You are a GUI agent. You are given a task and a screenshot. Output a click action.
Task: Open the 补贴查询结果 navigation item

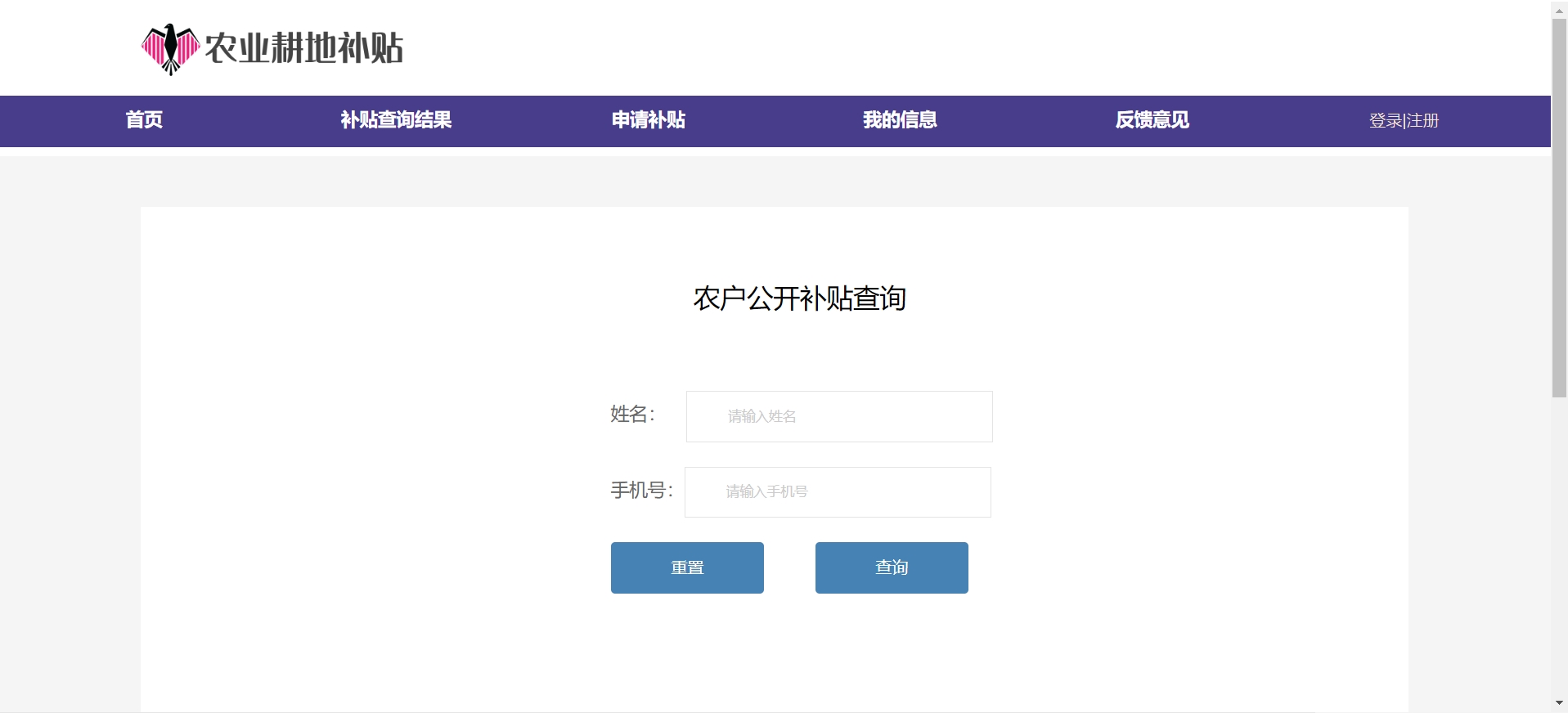click(396, 120)
